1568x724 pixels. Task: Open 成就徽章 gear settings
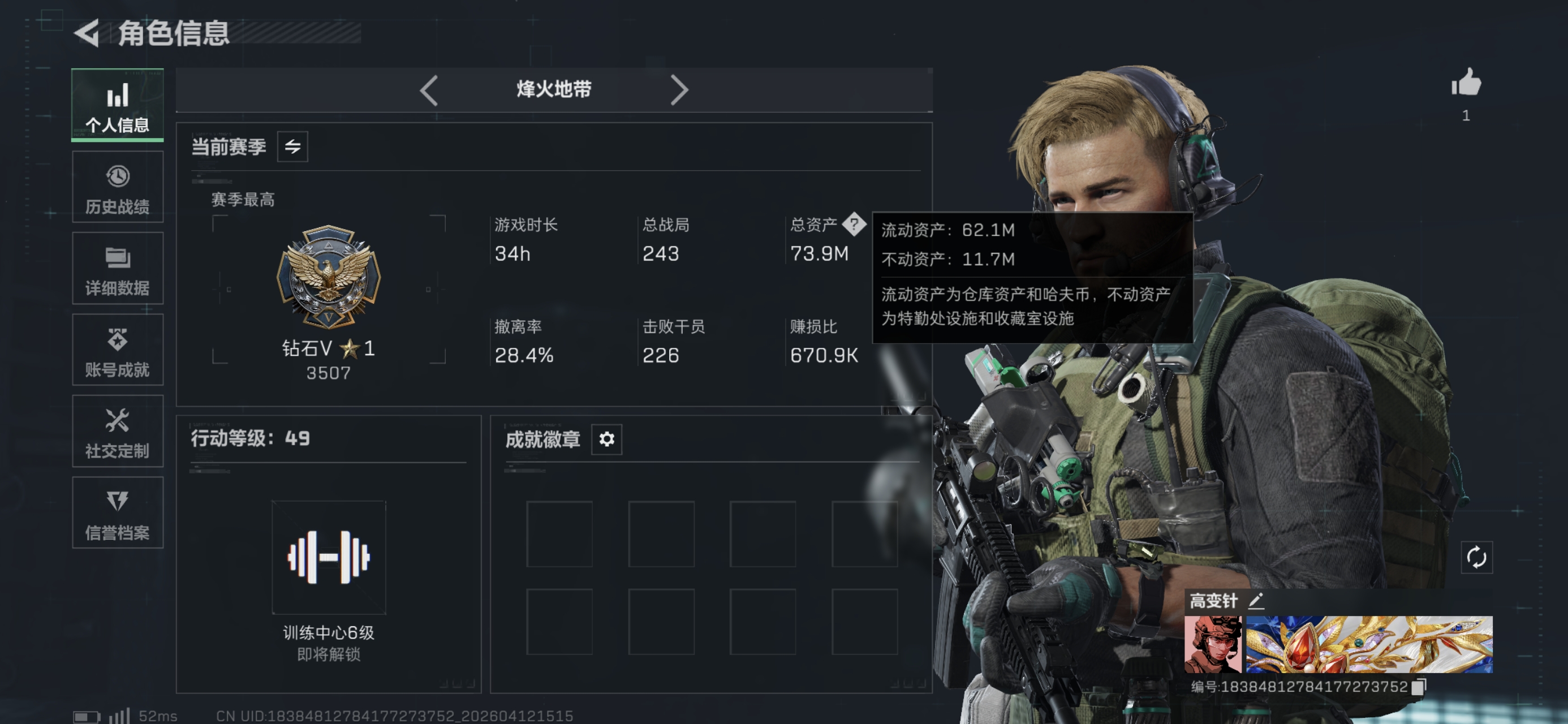click(607, 439)
